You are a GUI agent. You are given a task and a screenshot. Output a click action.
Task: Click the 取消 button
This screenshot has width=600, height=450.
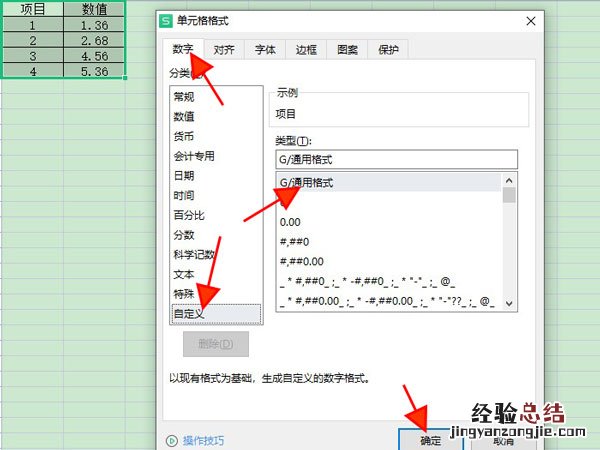pos(503,440)
